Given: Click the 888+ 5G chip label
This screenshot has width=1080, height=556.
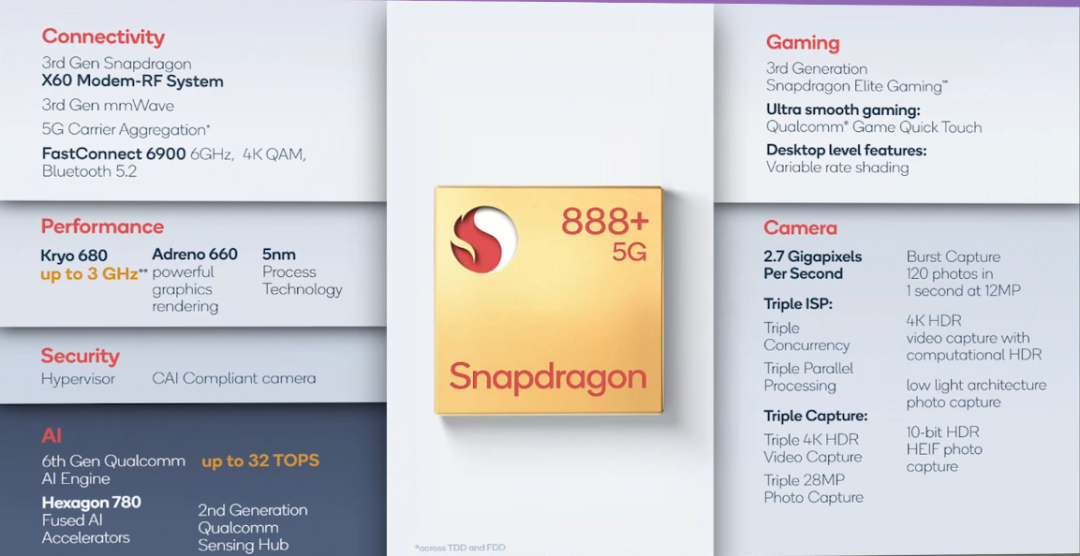Looking at the screenshot, I should (604, 234).
